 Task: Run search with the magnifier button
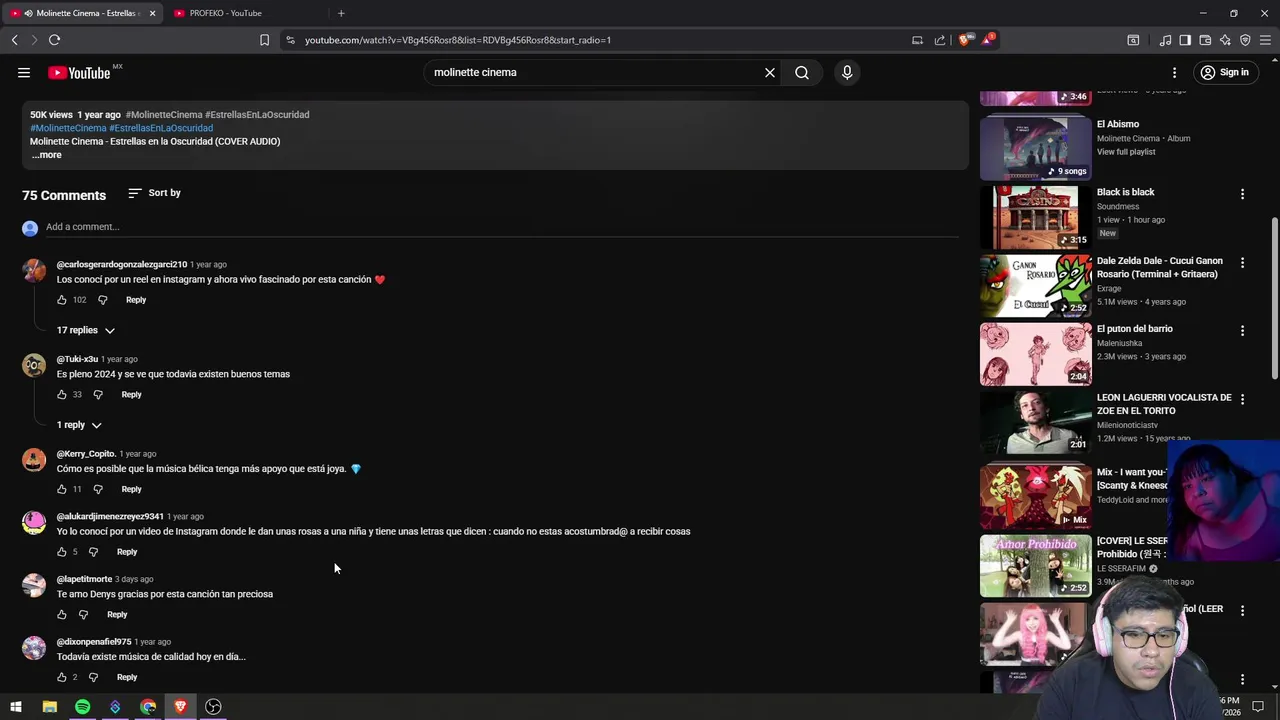802,72
